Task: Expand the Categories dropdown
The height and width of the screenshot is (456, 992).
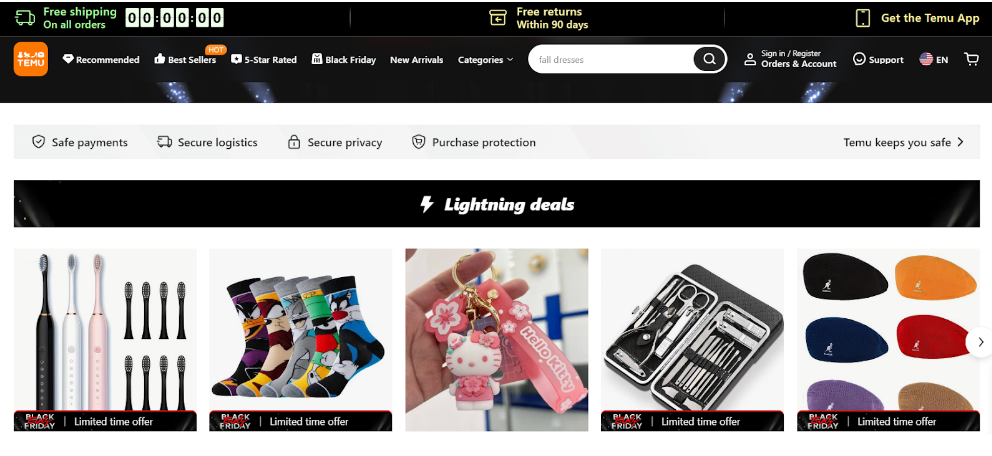Action: (x=485, y=60)
